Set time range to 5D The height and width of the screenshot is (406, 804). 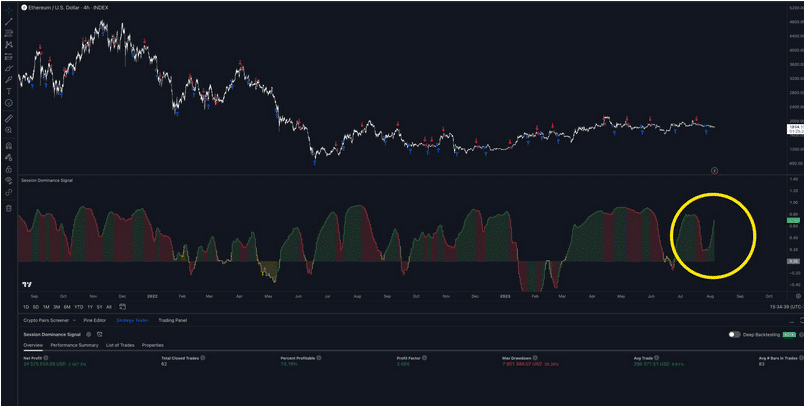pyautogui.click(x=36, y=307)
